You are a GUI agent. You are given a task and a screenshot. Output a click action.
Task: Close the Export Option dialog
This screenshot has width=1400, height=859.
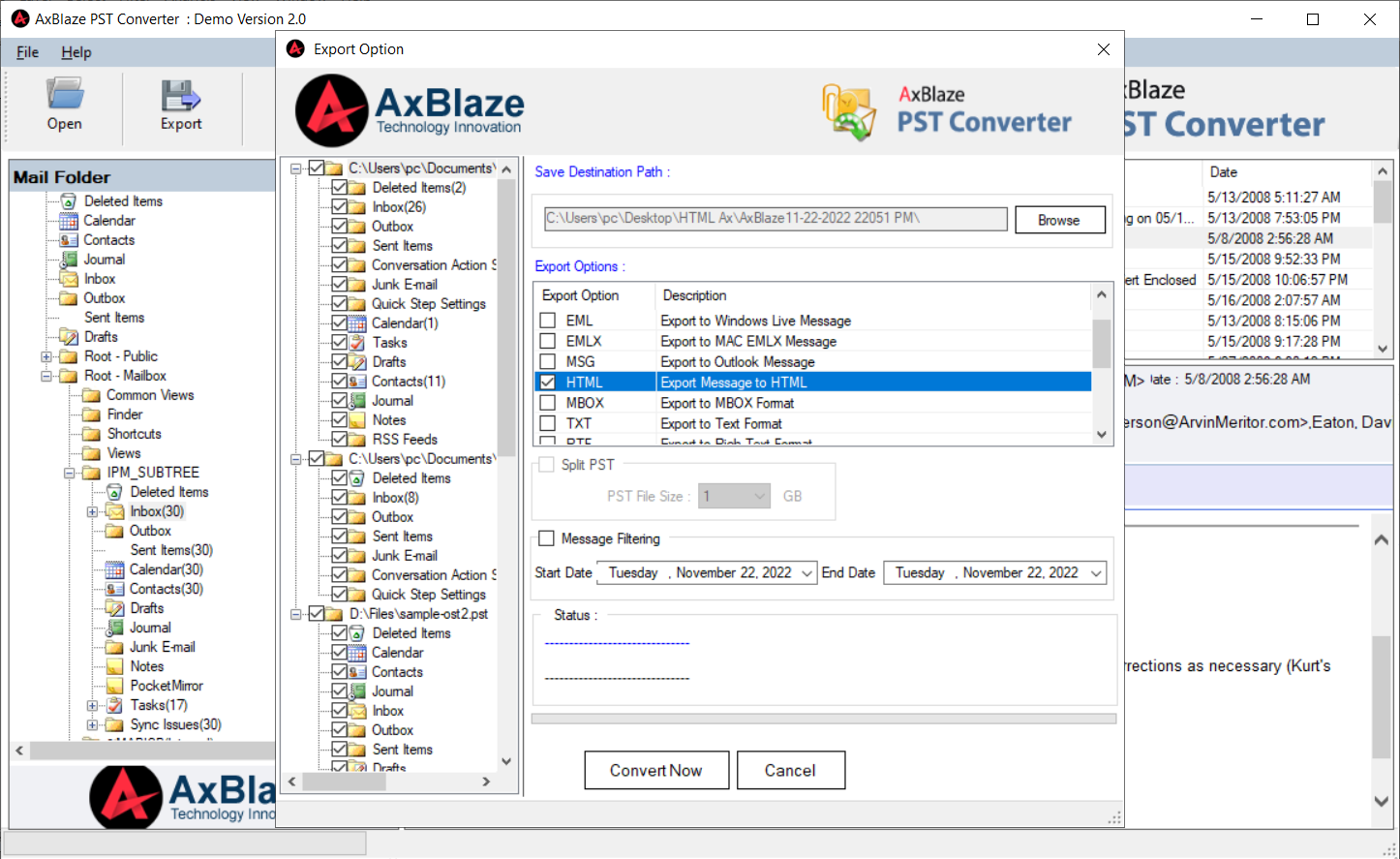(1103, 49)
